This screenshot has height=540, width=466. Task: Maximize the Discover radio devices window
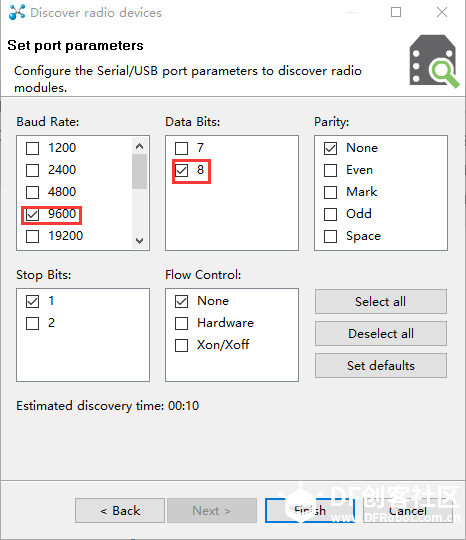click(x=396, y=12)
